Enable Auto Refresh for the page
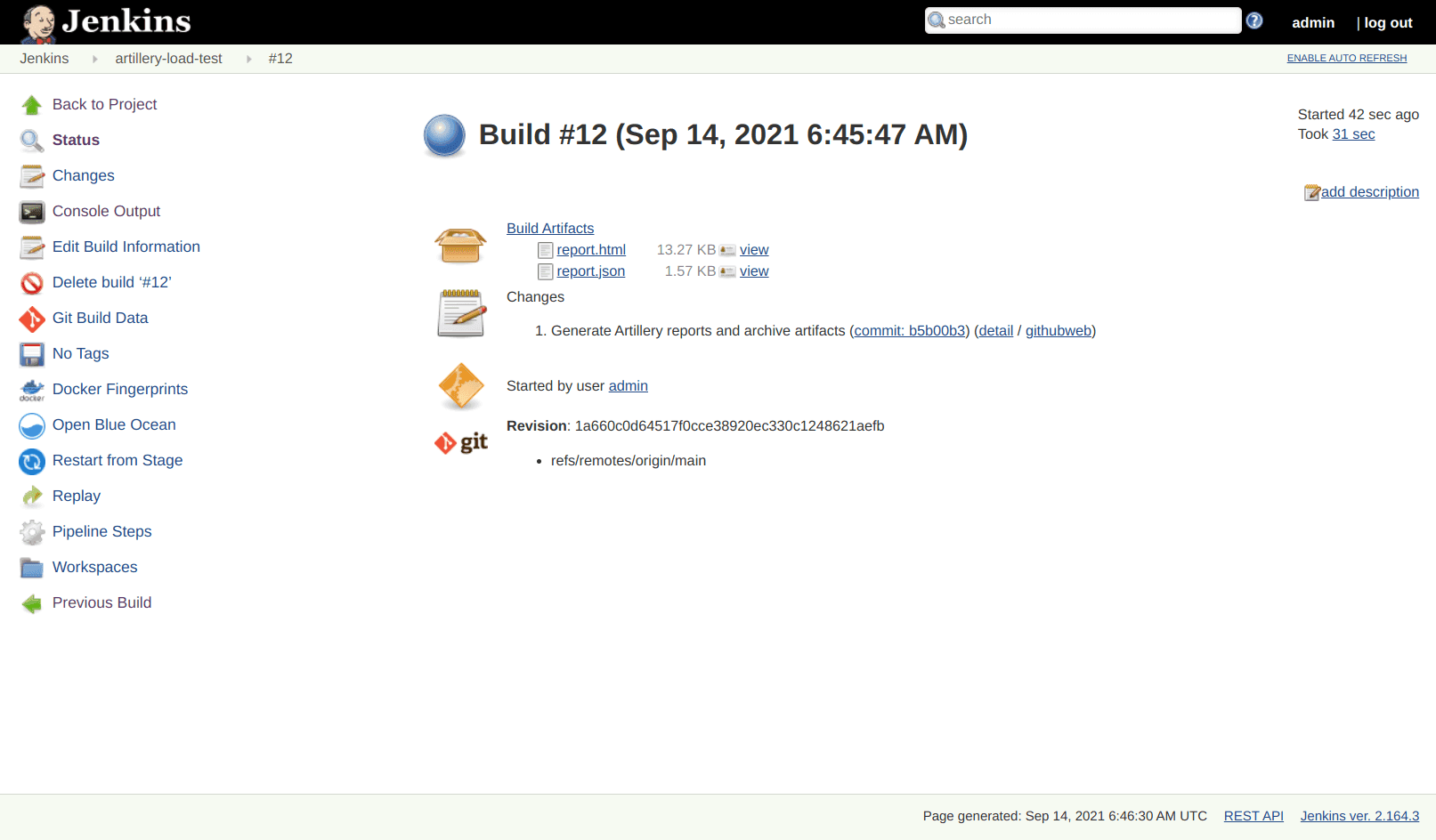This screenshot has width=1436, height=840. click(x=1346, y=58)
